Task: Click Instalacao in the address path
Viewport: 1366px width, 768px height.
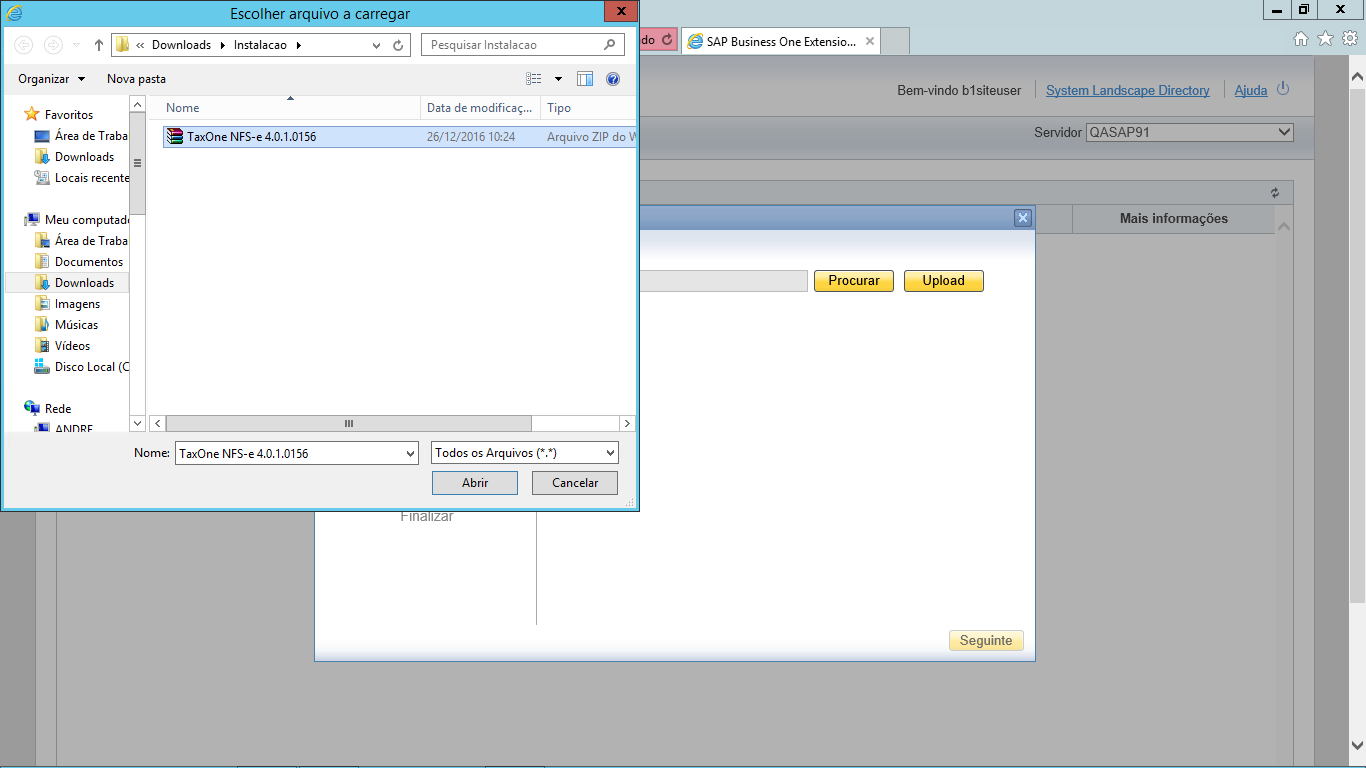Action: 261,45
